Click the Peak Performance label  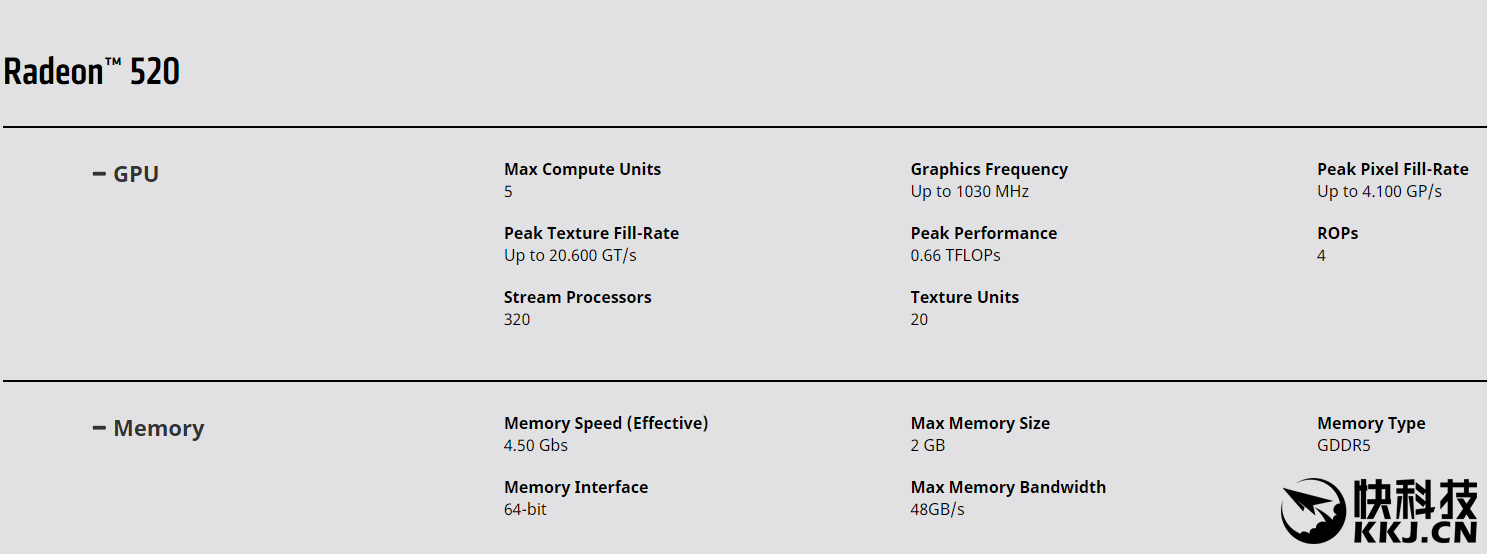click(x=983, y=233)
